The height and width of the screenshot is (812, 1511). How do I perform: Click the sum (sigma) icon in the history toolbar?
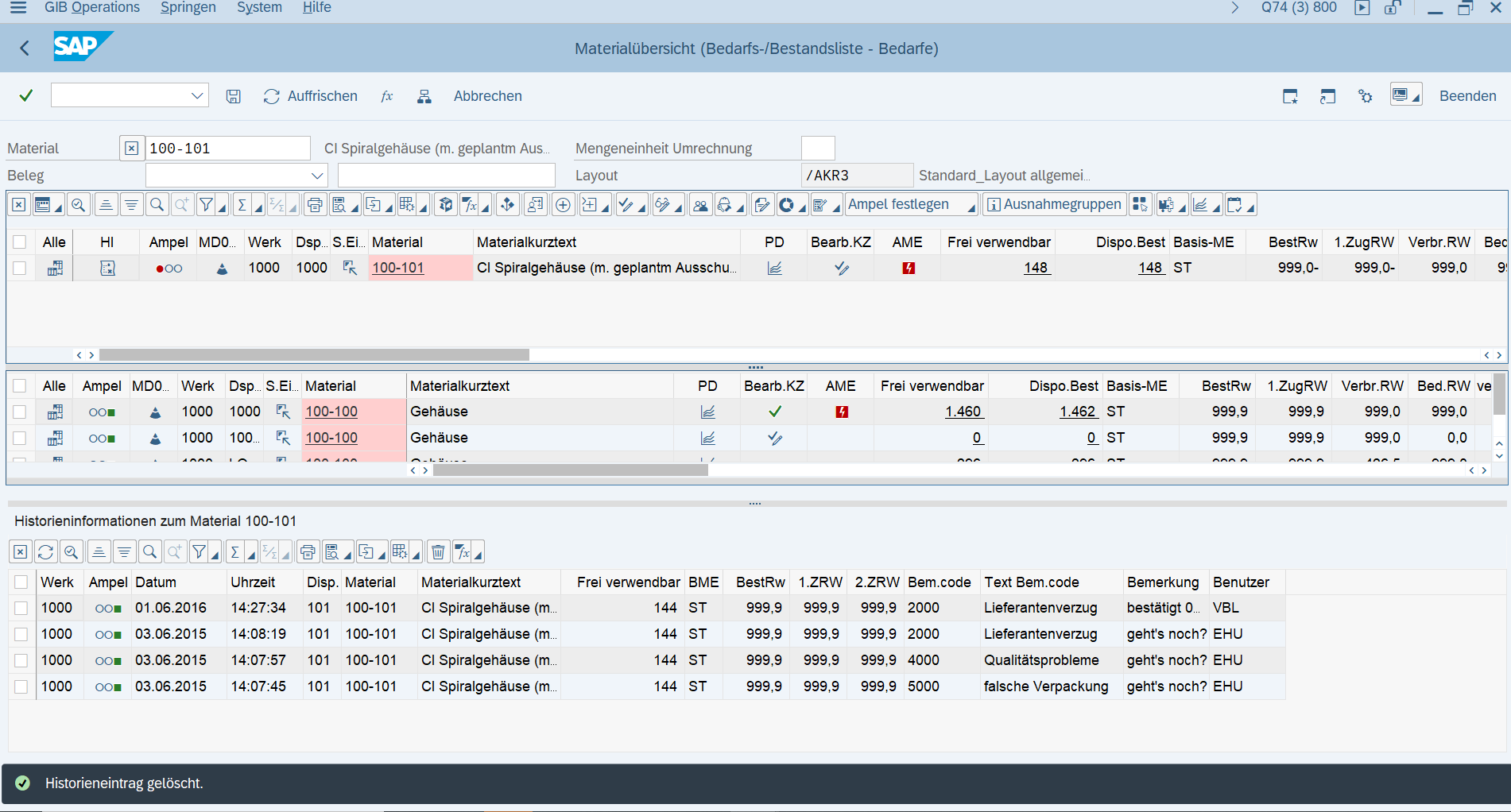point(235,551)
